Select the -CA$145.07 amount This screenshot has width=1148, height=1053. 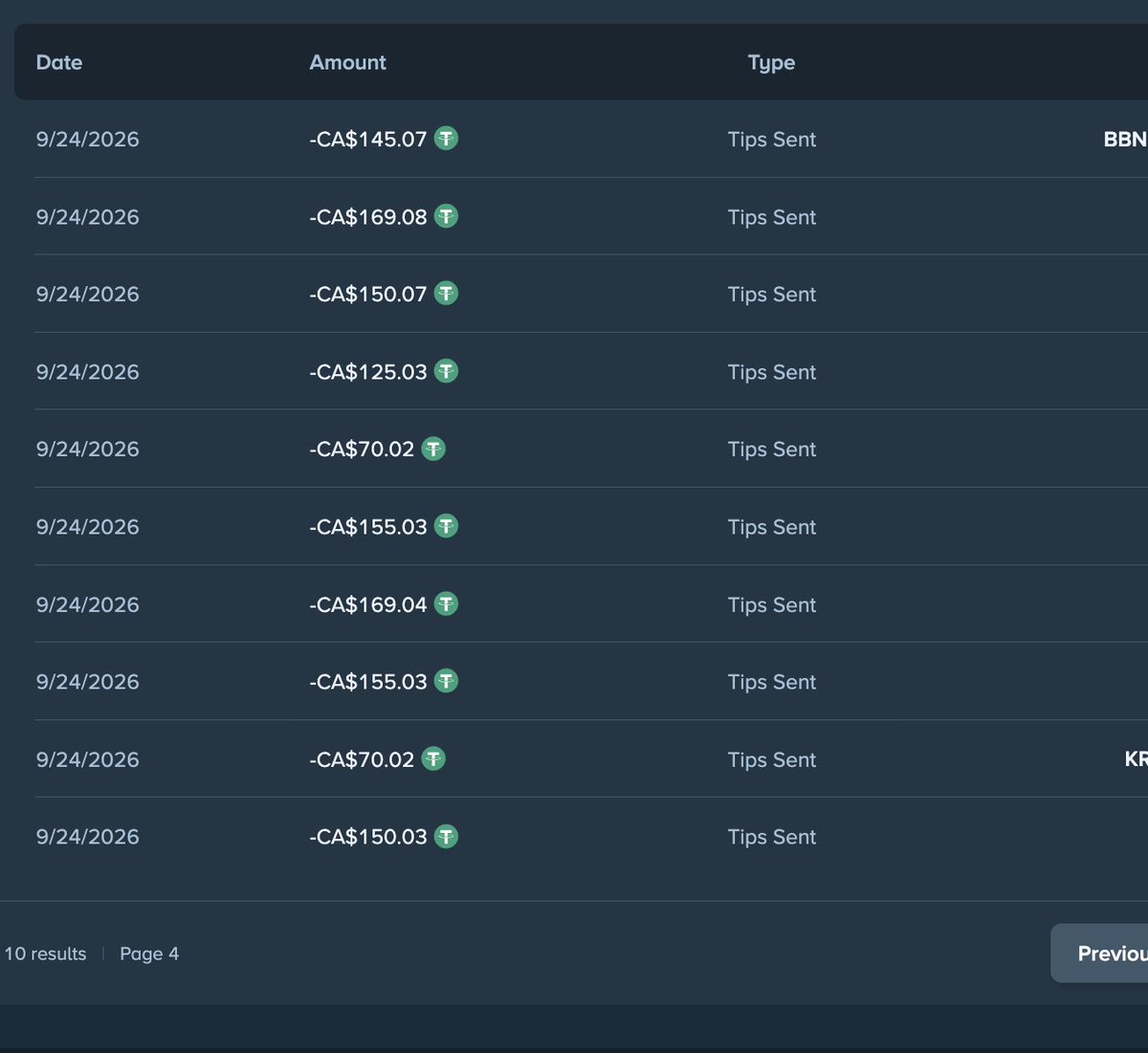(368, 139)
